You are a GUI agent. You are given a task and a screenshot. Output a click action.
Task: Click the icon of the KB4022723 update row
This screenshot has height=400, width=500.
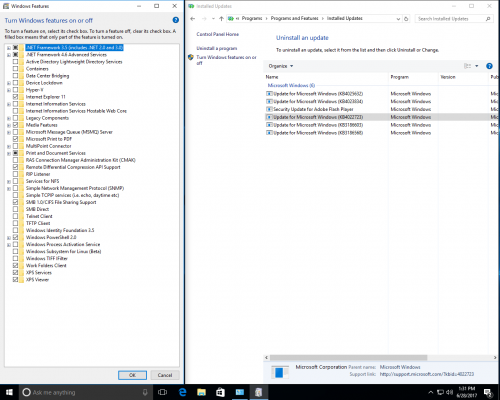click(269, 117)
